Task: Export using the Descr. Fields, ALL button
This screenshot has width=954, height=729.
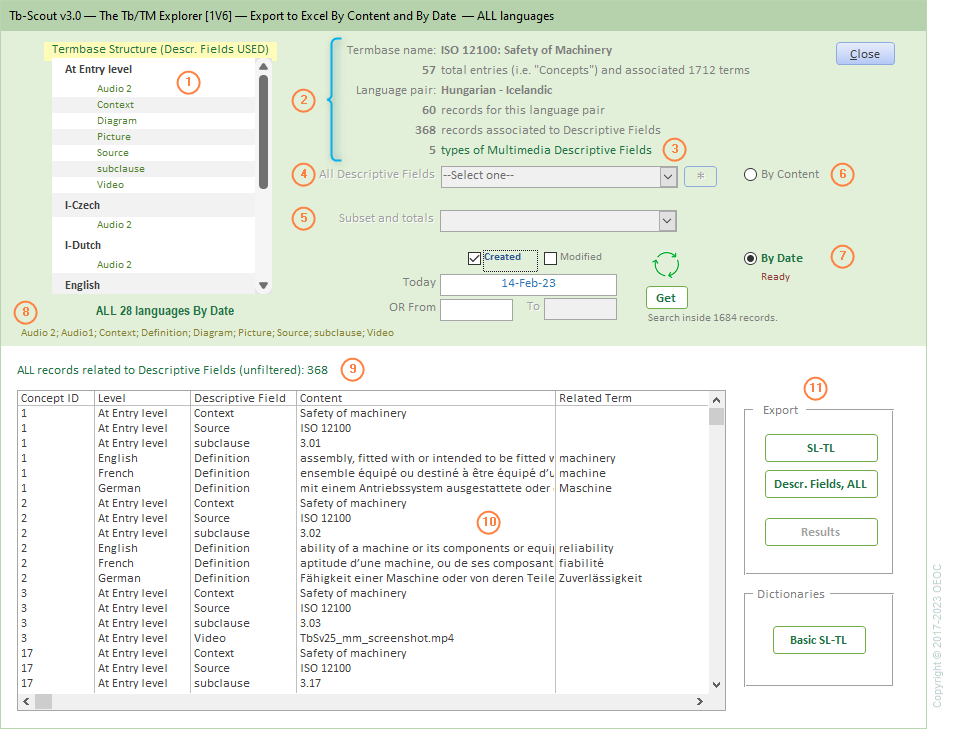Action: tap(820, 485)
